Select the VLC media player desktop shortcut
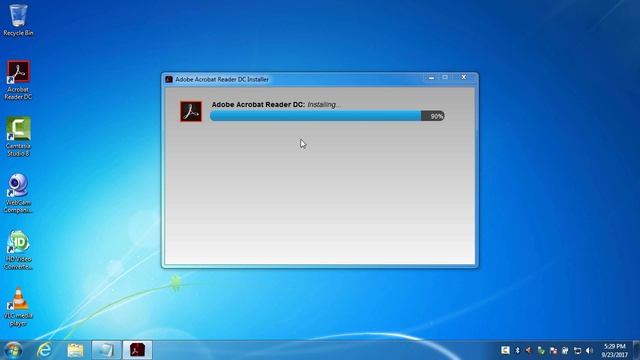The height and width of the screenshot is (360, 640). coord(18,307)
